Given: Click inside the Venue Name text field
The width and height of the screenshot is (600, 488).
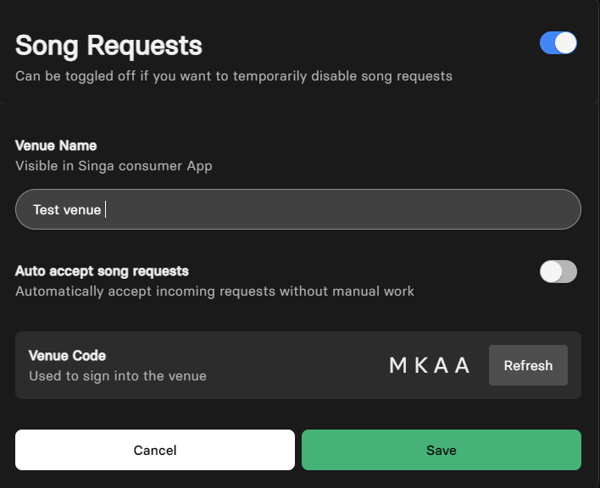Looking at the screenshot, I should click(x=298, y=209).
